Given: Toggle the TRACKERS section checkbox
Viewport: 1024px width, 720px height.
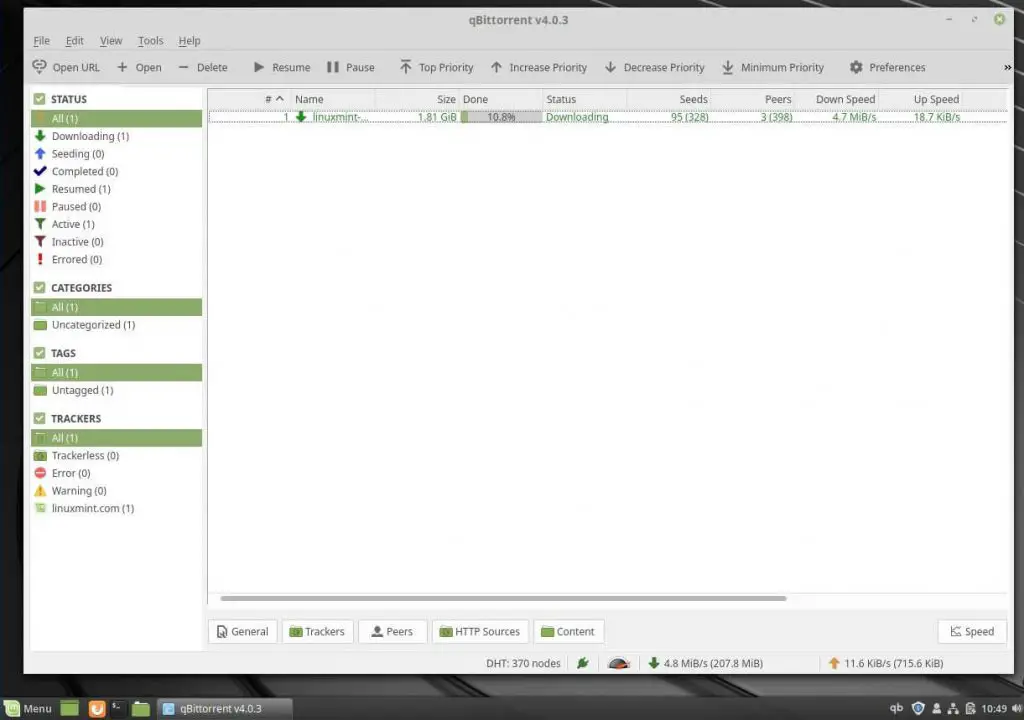Looking at the screenshot, I should [x=40, y=418].
